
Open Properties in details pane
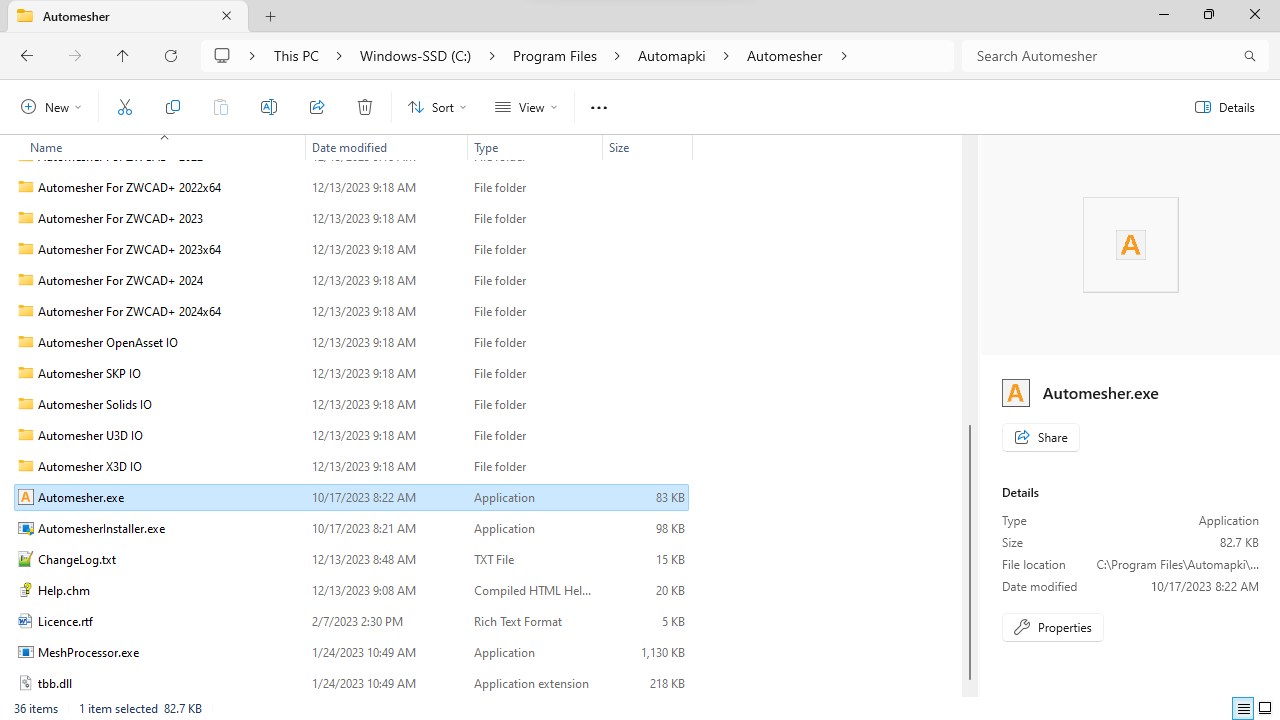click(x=1053, y=627)
